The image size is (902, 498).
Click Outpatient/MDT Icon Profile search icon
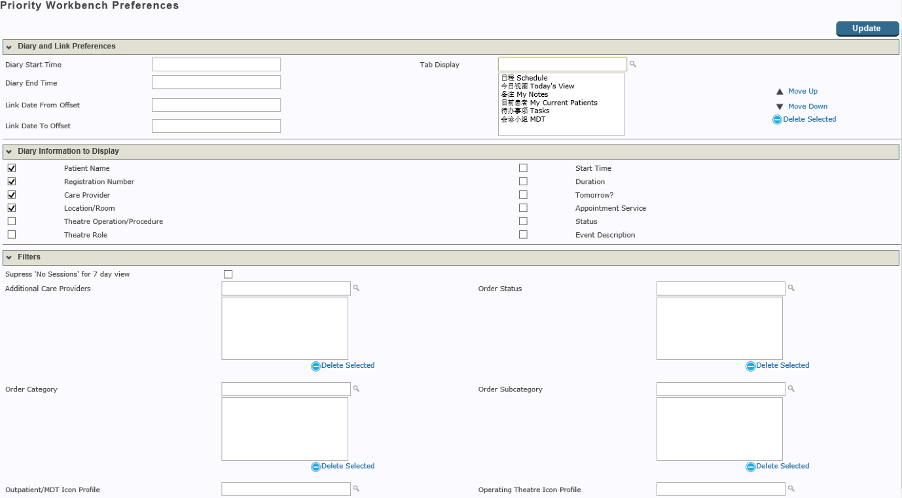356,489
